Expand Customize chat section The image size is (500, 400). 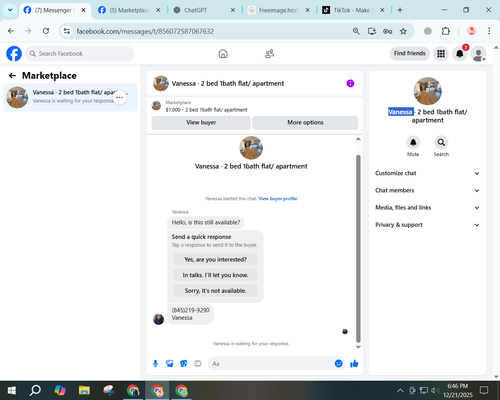pyautogui.click(x=428, y=173)
